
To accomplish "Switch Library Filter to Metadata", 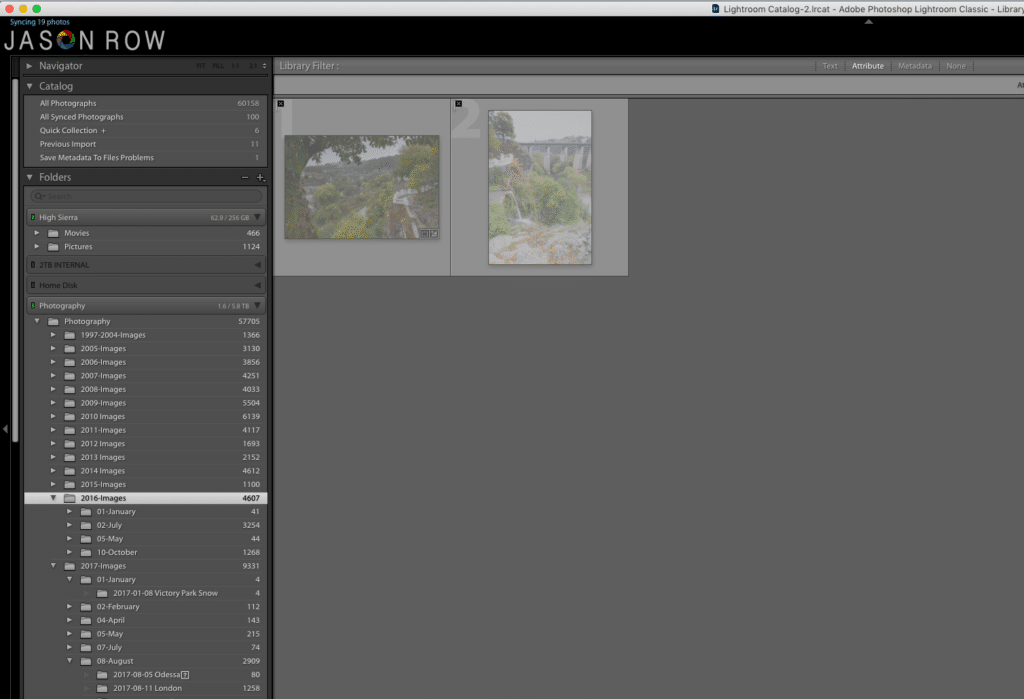I will coord(915,66).
